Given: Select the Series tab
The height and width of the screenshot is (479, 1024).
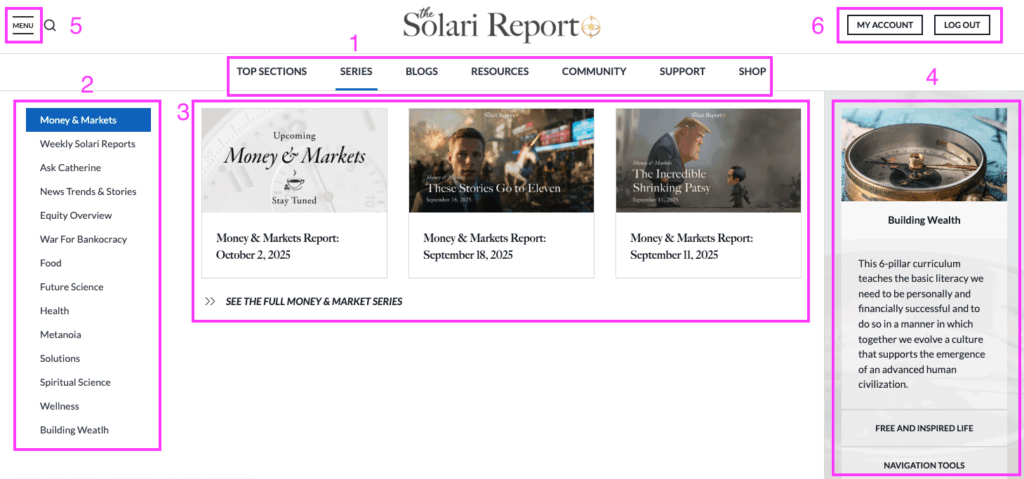Looking at the screenshot, I should pyautogui.click(x=356, y=72).
